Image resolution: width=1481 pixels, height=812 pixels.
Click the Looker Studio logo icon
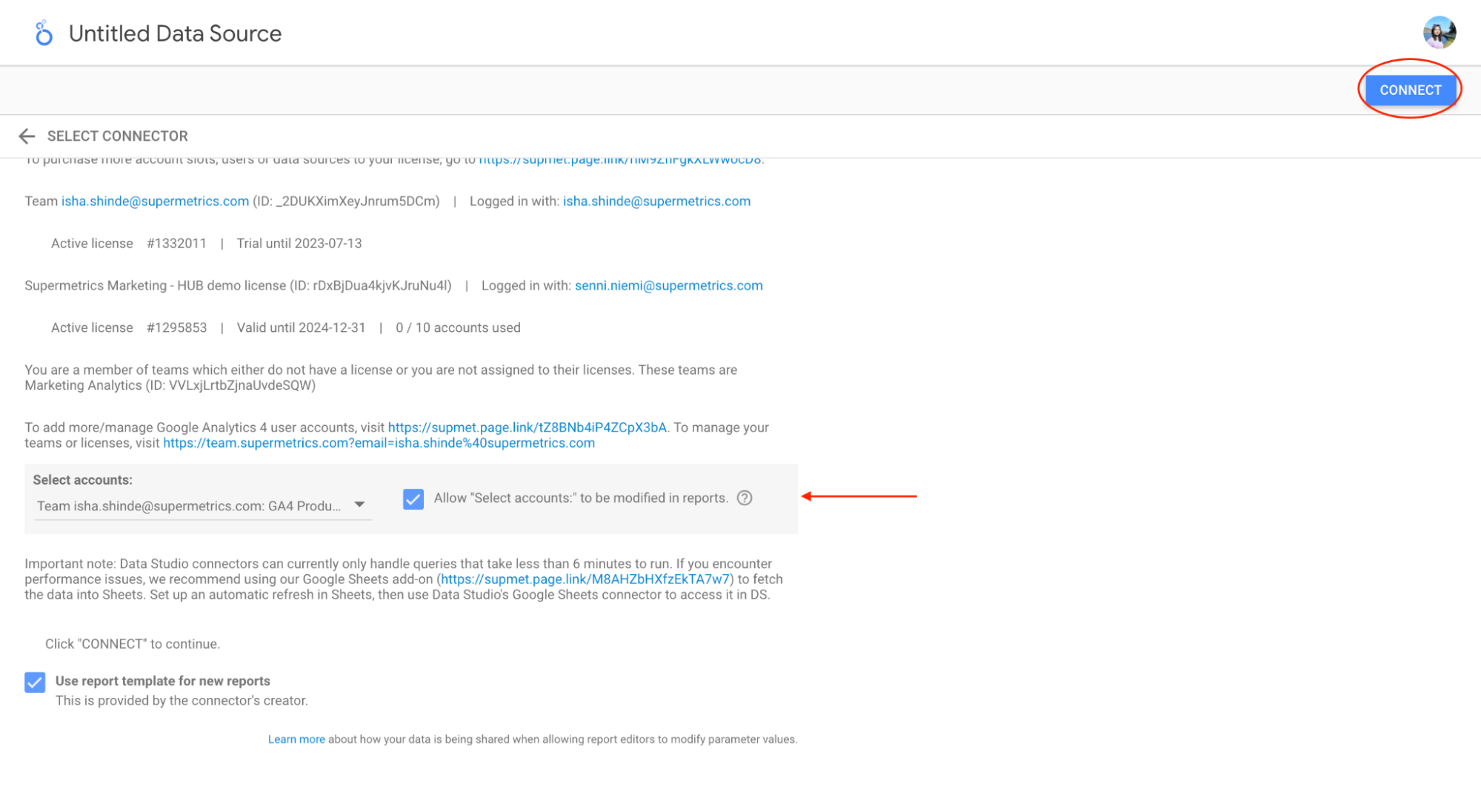[x=44, y=33]
